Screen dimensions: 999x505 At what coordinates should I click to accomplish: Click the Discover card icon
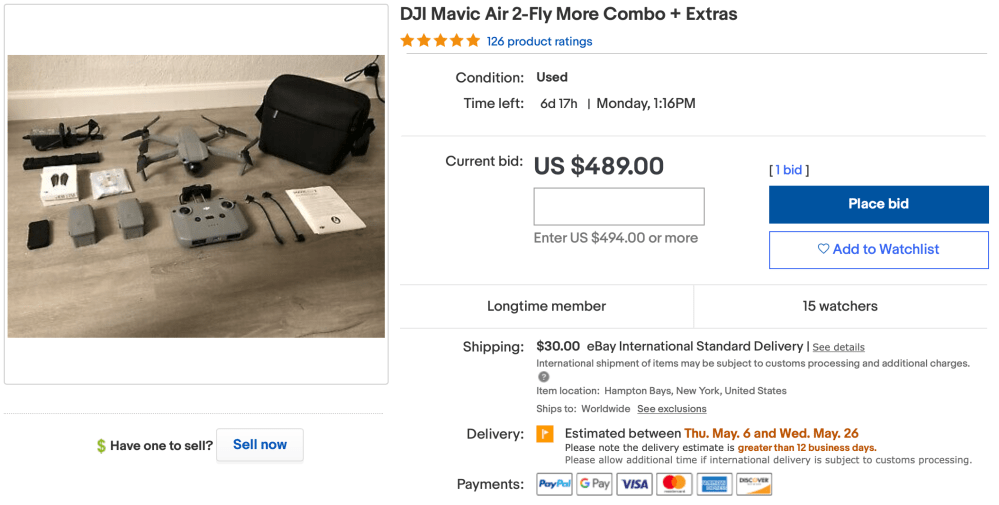point(754,484)
